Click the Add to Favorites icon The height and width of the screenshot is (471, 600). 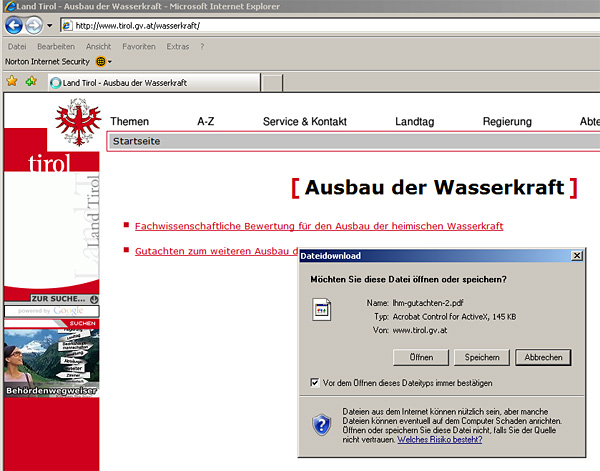click(31, 82)
